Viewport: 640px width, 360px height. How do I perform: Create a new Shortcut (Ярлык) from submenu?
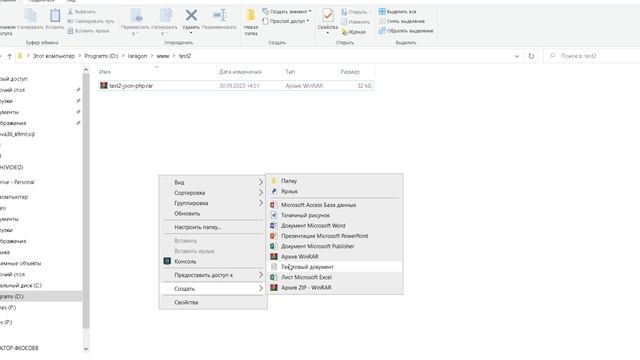pos(335,191)
